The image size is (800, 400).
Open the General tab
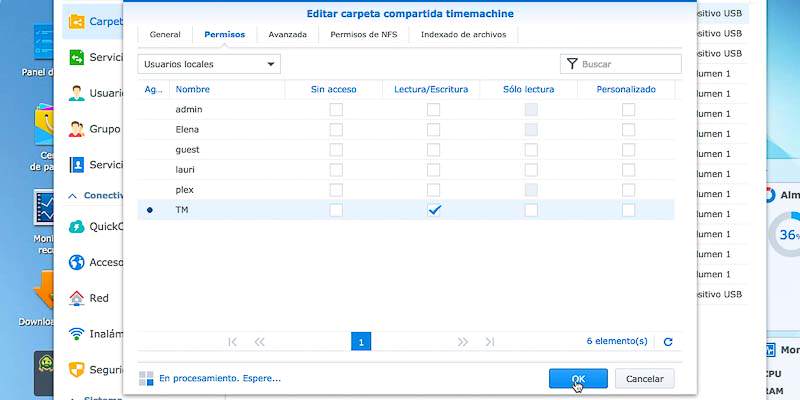point(165,35)
